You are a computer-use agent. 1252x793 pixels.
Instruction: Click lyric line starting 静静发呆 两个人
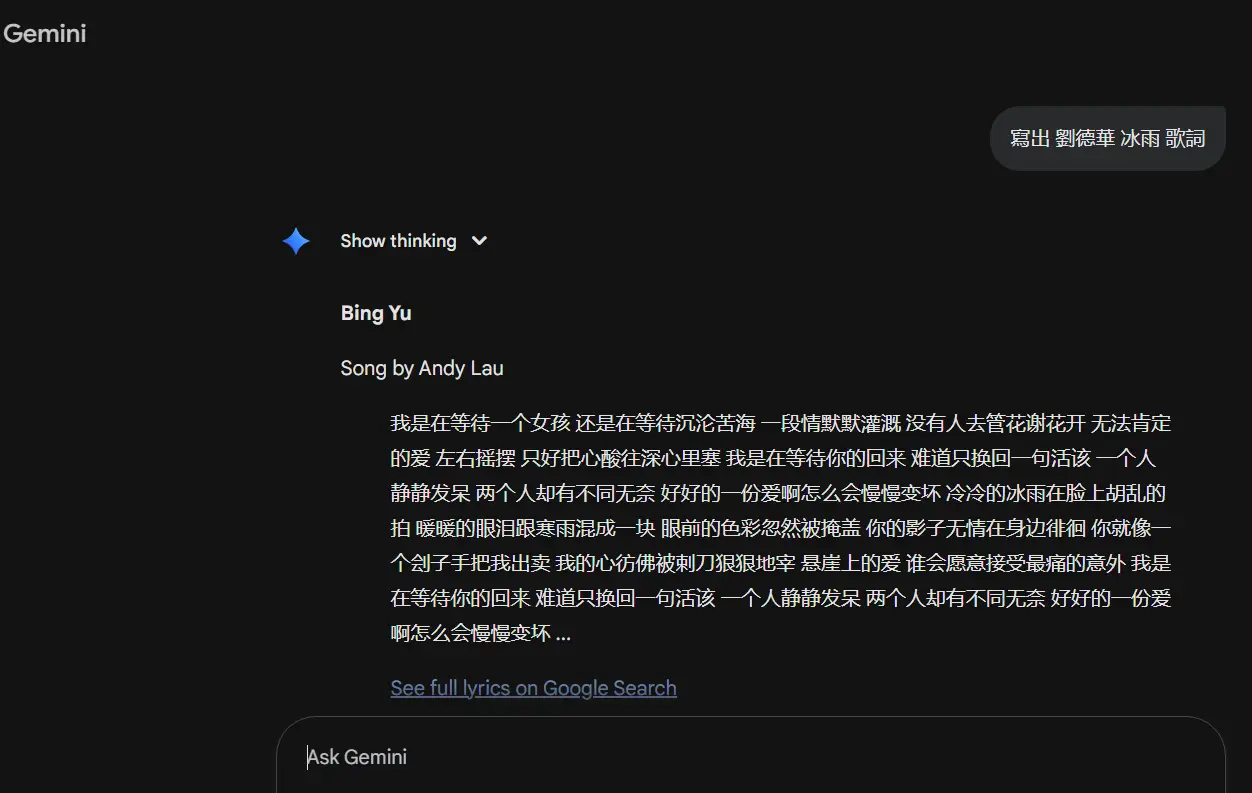click(x=778, y=493)
